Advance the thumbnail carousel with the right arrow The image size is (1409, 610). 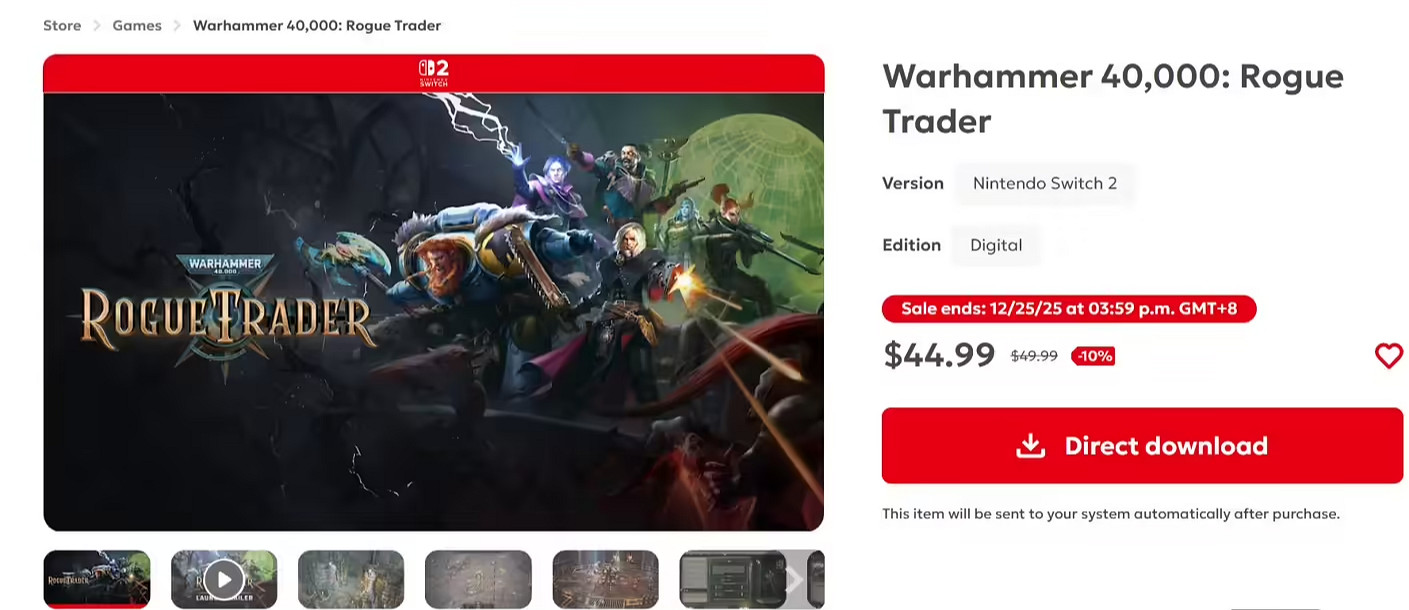coord(793,579)
